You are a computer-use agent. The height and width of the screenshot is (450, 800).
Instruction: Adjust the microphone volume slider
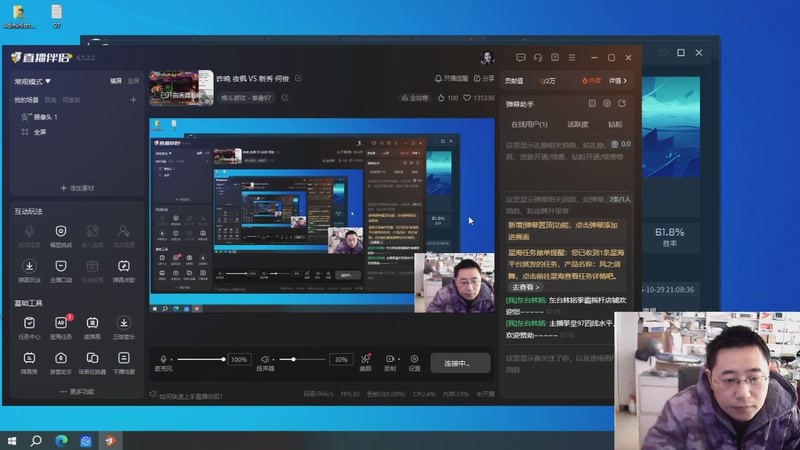(200, 359)
